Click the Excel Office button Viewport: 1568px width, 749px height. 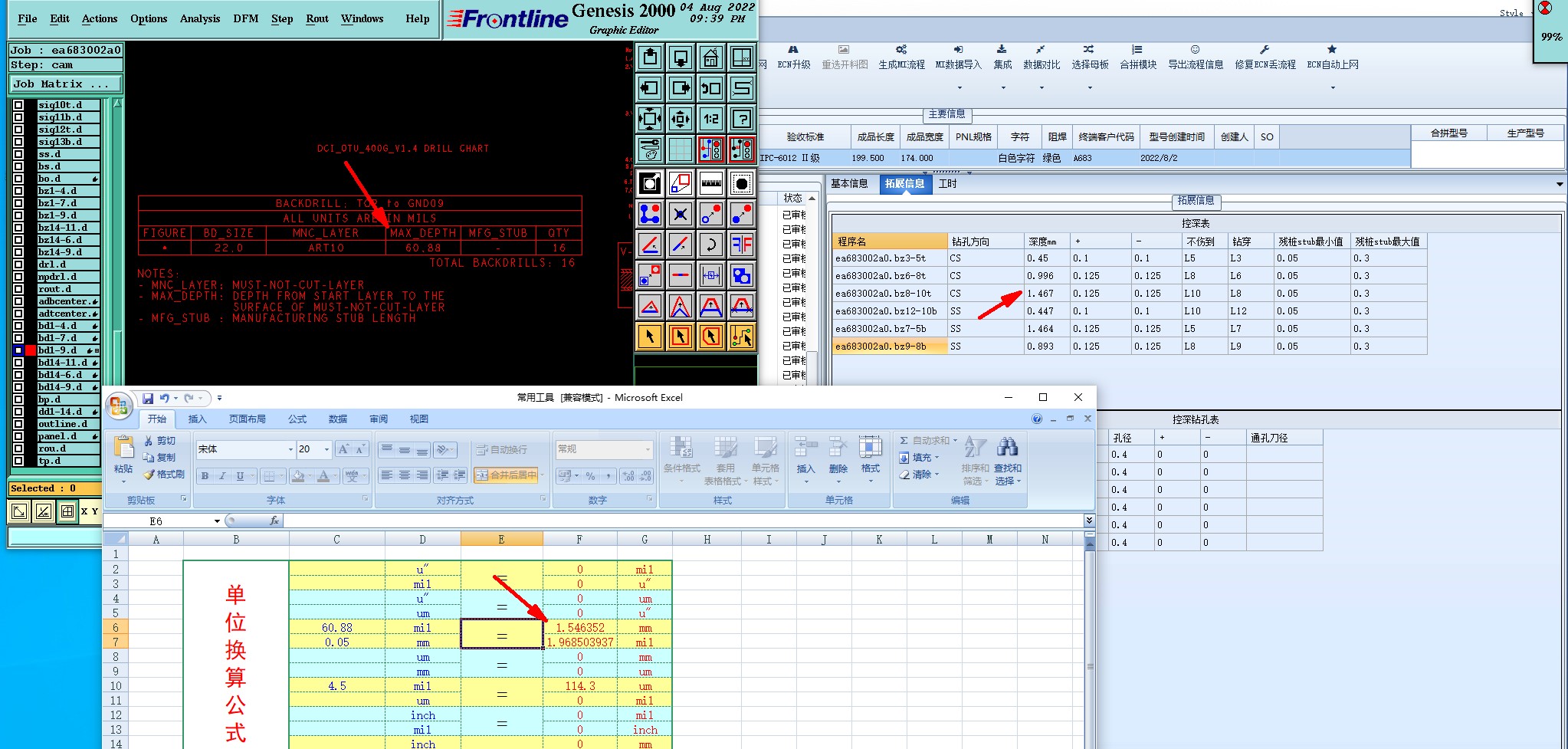pos(119,406)
